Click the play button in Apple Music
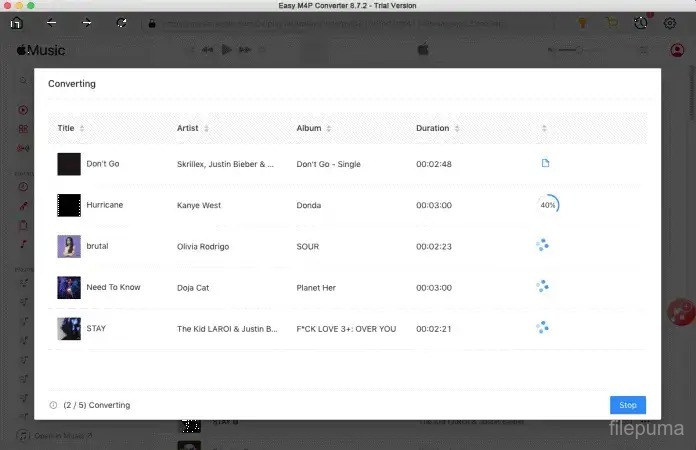 point(227,49)
